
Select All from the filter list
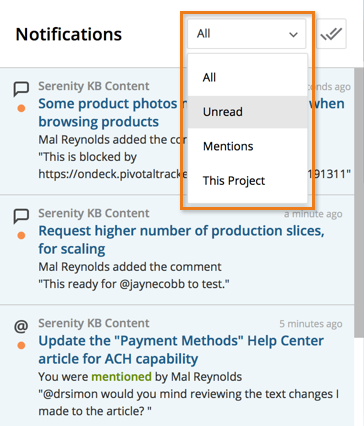[x=247, y=77]
